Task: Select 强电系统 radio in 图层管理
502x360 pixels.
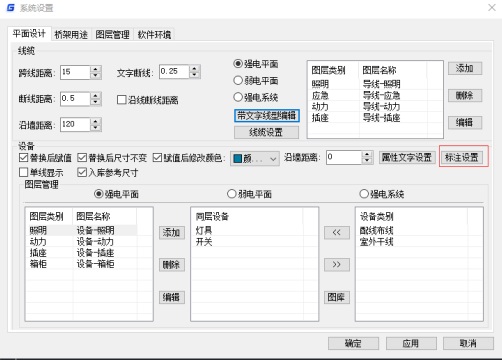Action: 364,194
